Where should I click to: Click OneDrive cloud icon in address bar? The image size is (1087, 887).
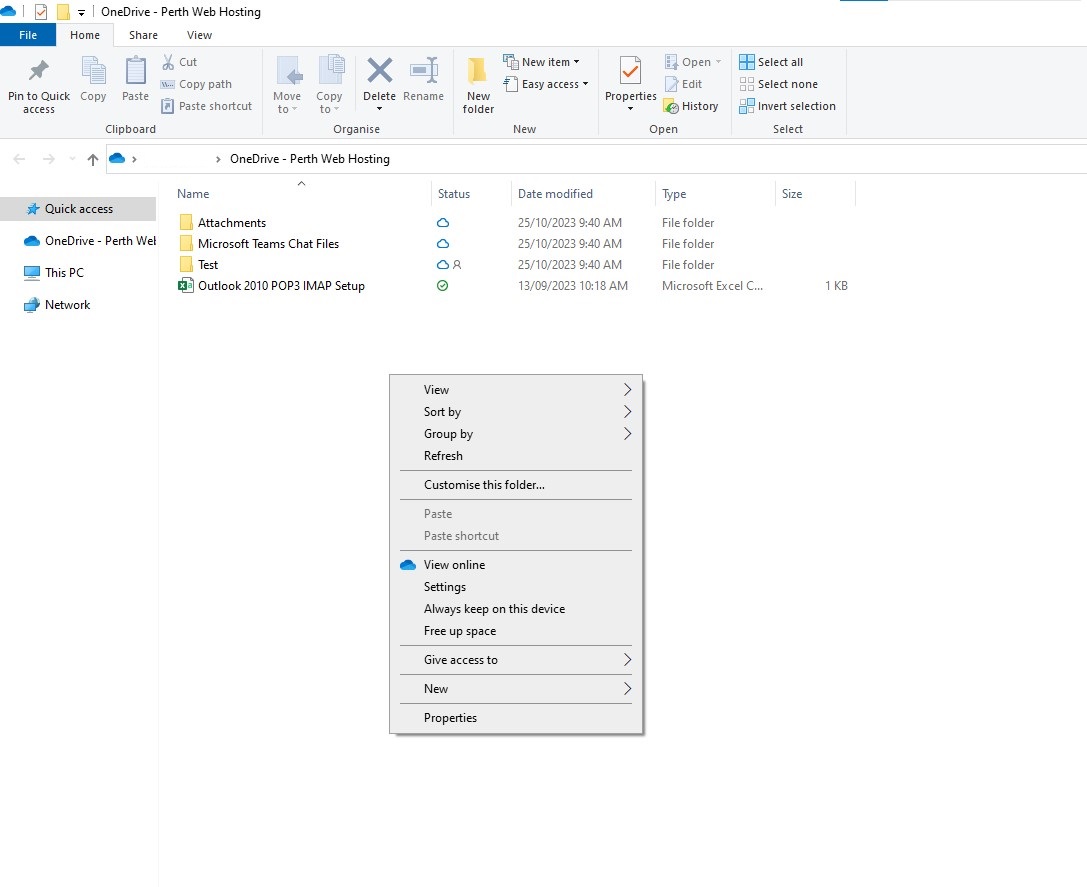117,159
